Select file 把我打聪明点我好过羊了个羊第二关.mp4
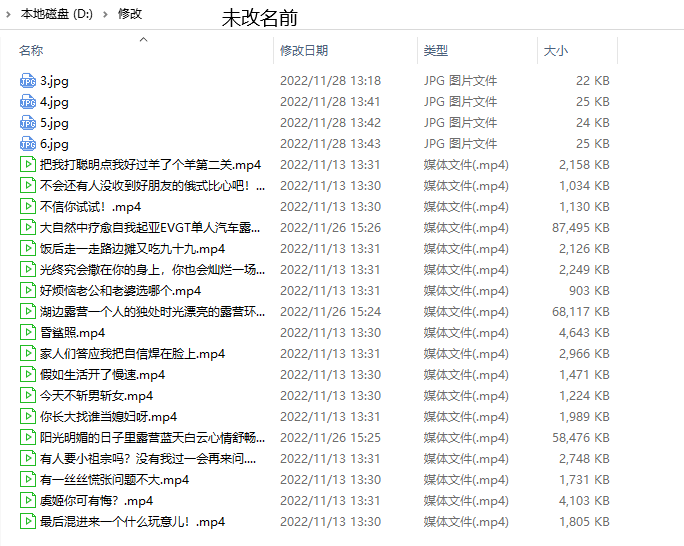 point(150,164)
